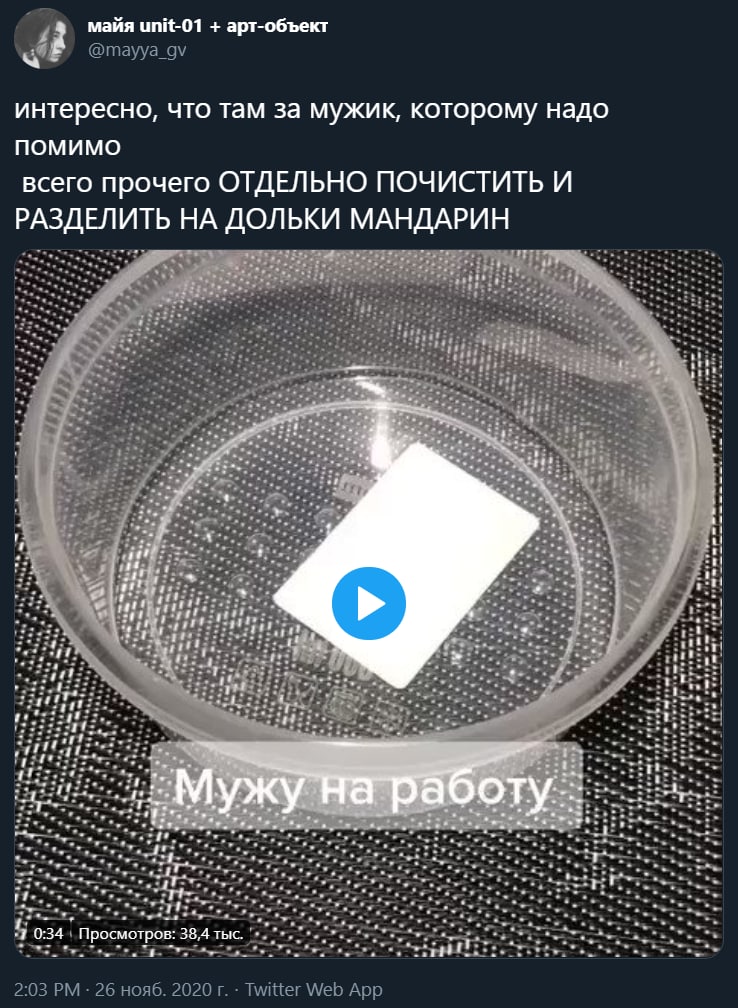Click the white card inside the container
Image resolution: width=738 pixels, height=1008 pixels.
click(x=406, y=565)
